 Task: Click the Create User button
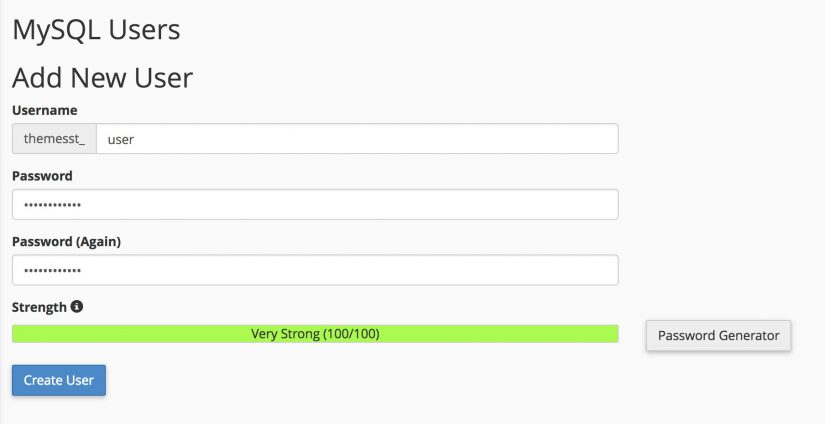pos(59,380)
